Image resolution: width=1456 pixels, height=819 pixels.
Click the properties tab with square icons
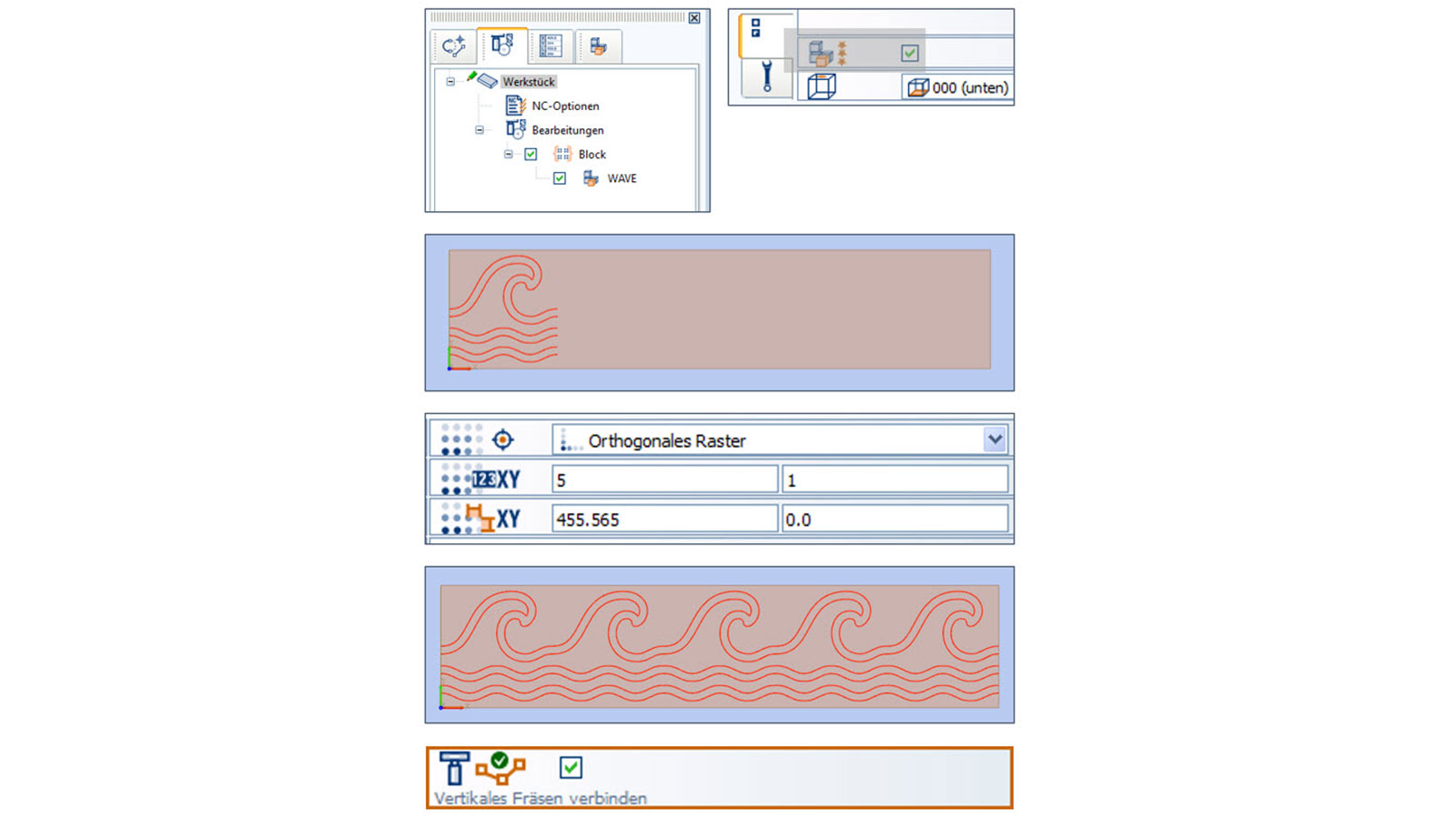tap(755, 29)
